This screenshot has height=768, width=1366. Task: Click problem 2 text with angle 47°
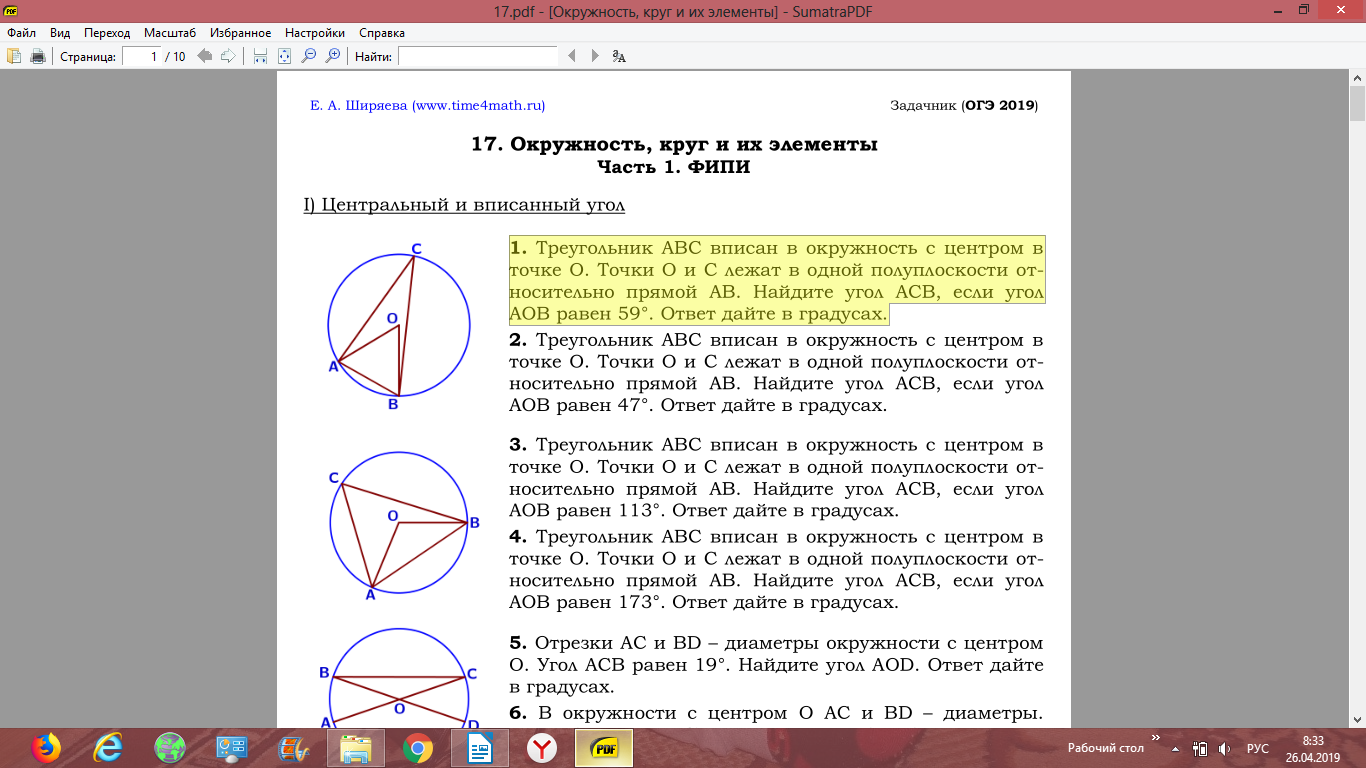click(x=776, y=372)
